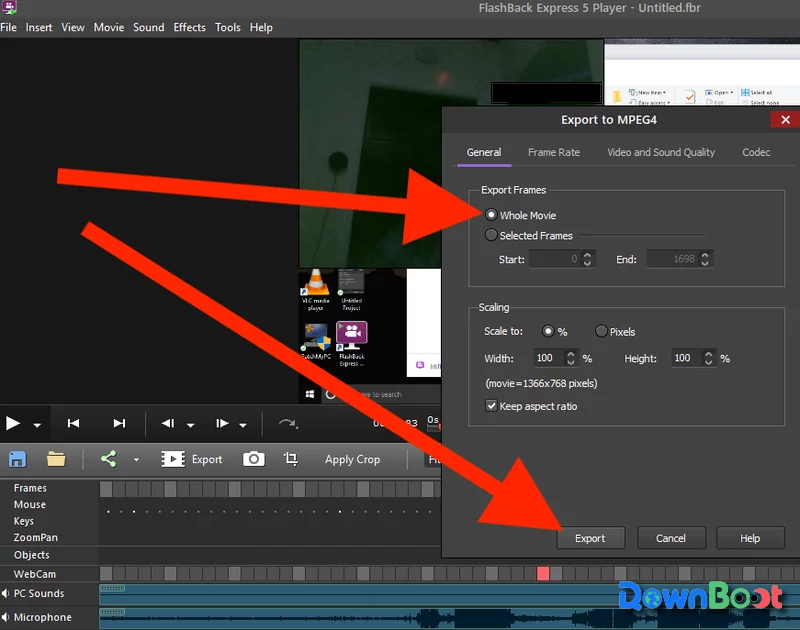Screen dimensions: 800x630
Task: Mute the Microphone track speaker
Action: pos(6,617)
